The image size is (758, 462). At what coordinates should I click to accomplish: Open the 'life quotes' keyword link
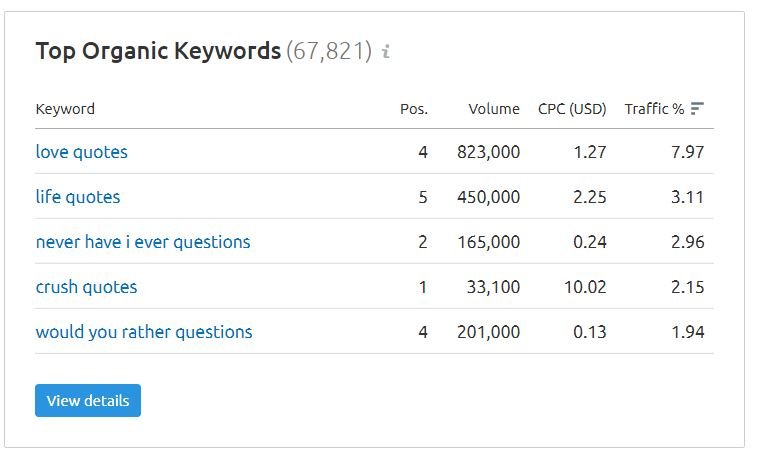click(78, 197)
